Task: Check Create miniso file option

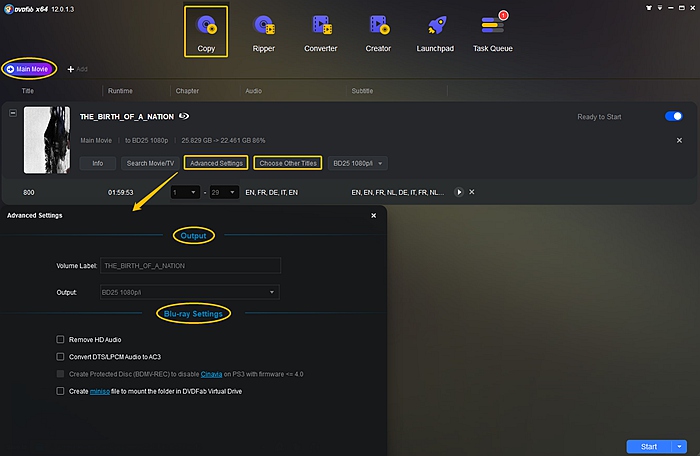Action: pyautogui.click(x=60, y=391)
